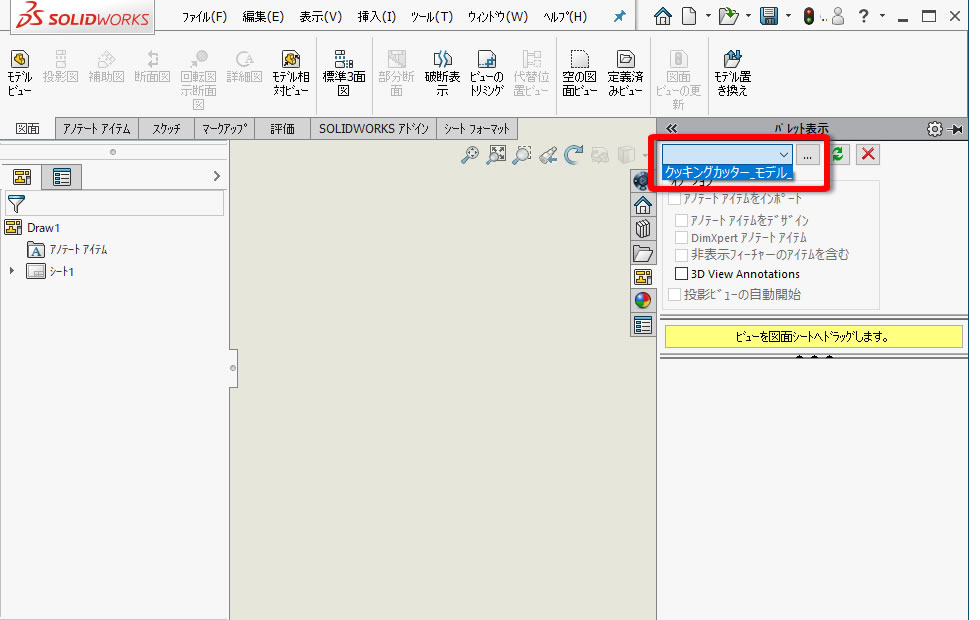Image resolution: width=980 pixels, height=620 pixels.
Task: Click the rebuild traffic light icon
Action: (809, 16)
